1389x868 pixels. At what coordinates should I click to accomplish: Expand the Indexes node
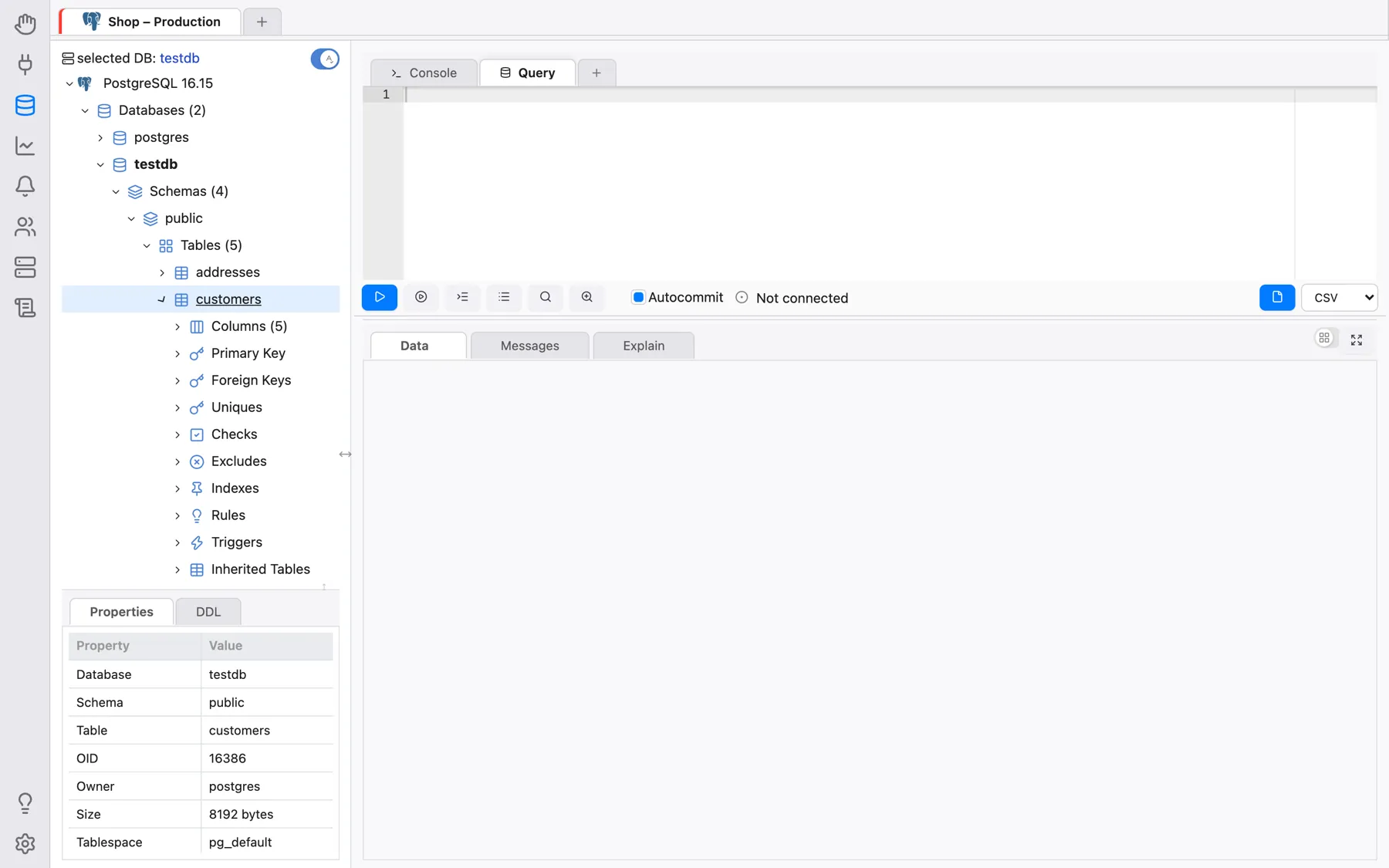pos(177,488)
